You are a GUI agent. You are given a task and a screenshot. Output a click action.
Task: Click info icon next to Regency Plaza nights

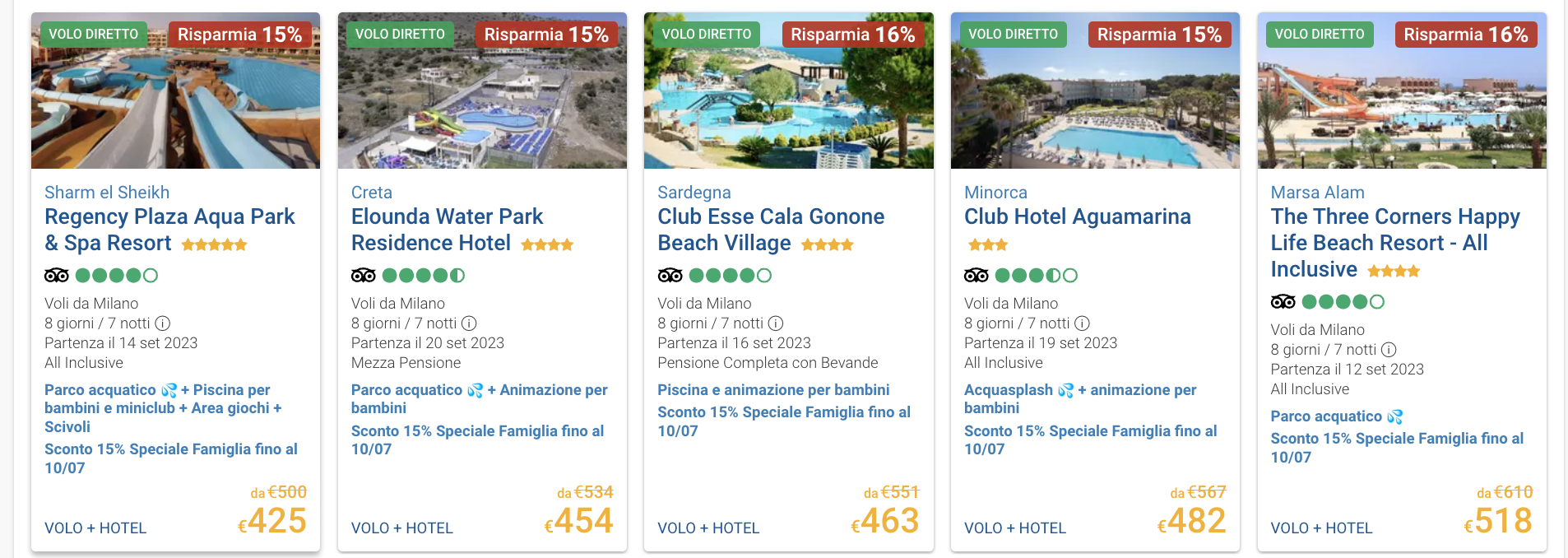(x=163, y=323)
